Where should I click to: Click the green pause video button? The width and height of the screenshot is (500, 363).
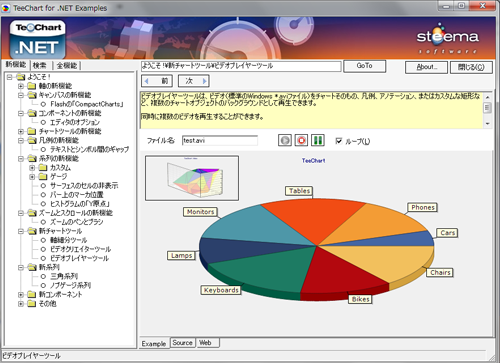click(x=318, y=140)
